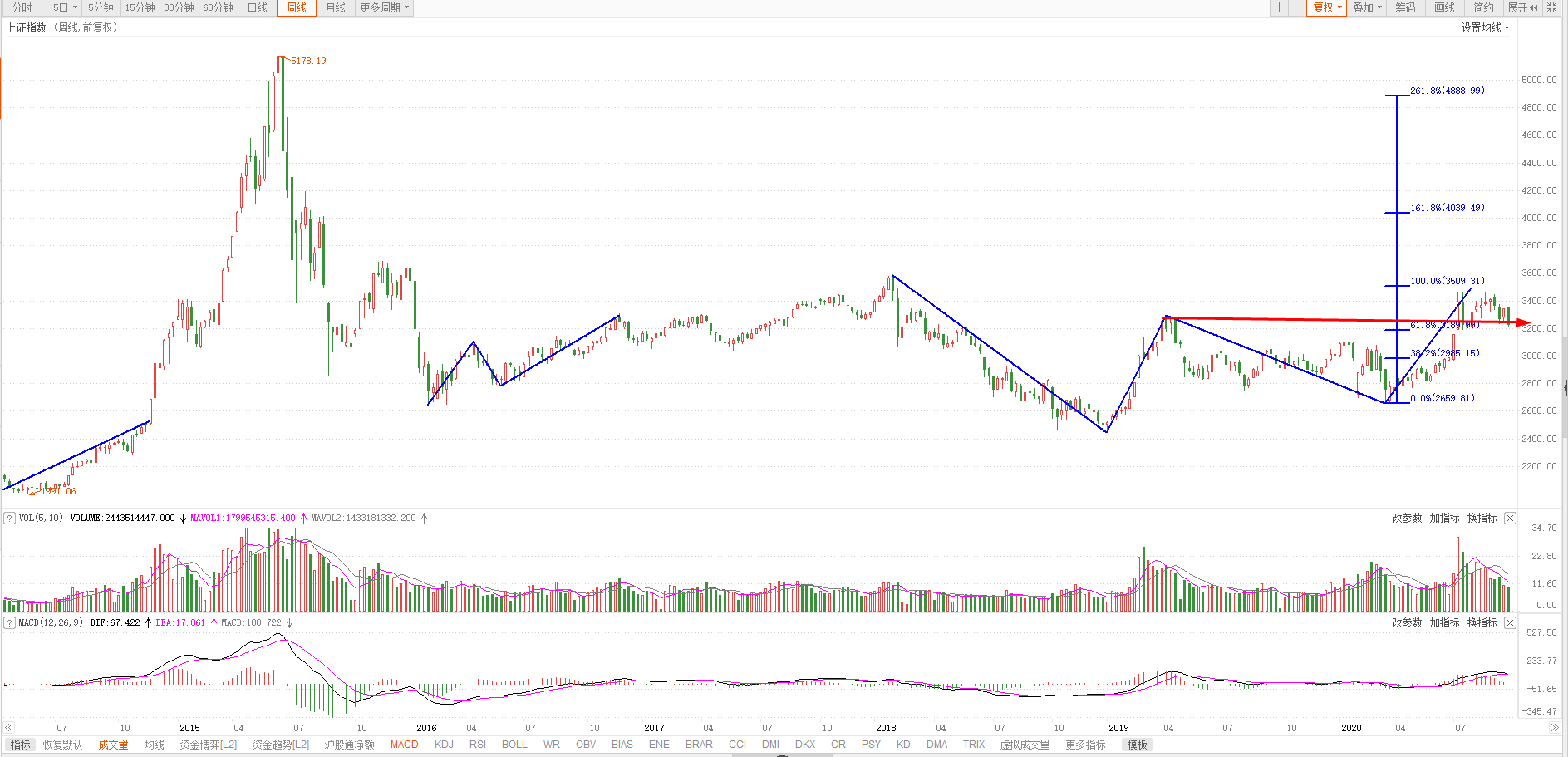Open help icon for VOL indicator
Image resolution: width=1568 pixels, height=757 pixels.
pyautogui.click(x=10, y=518)
